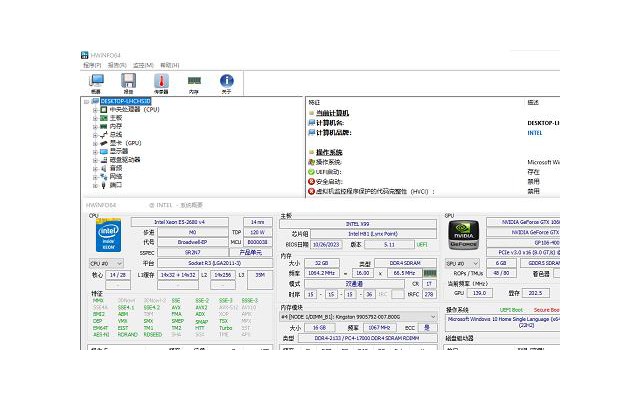
Task: Click the 产品单元 button
Action: (251, 253)
